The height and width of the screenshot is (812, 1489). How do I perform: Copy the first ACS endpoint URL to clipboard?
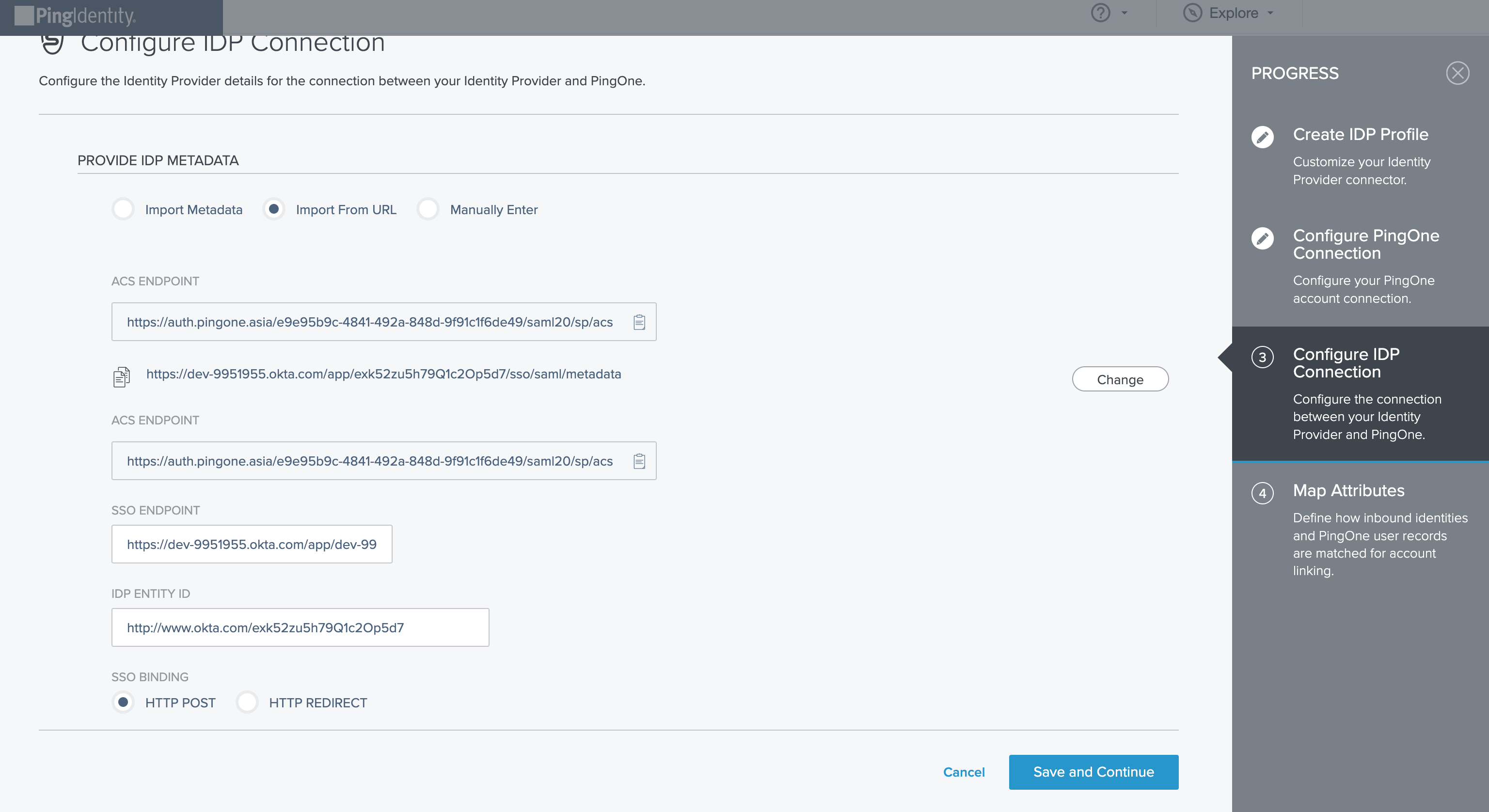[640, 322]
